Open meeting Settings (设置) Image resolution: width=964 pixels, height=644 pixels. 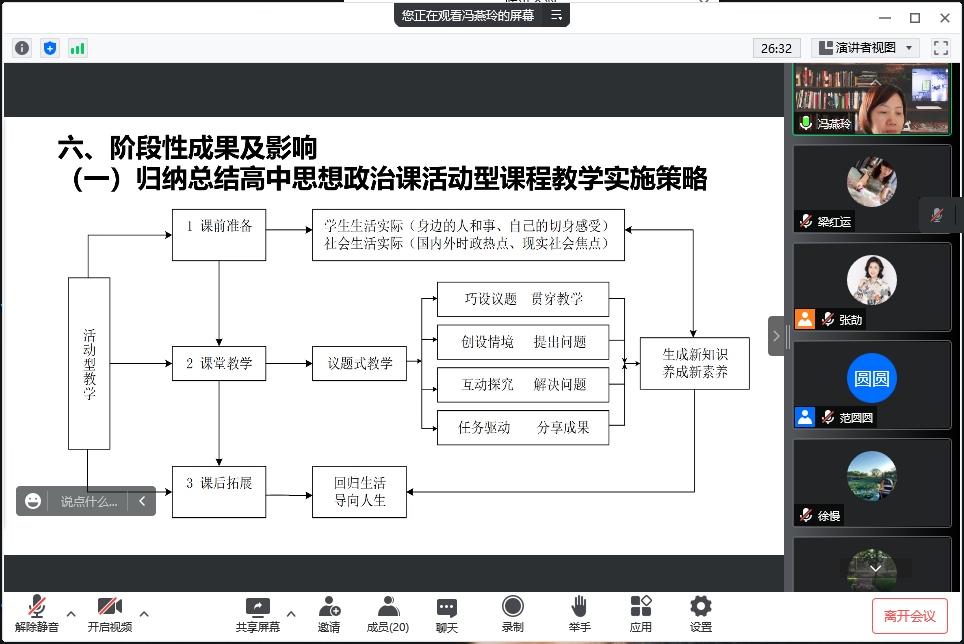point(701,614)
